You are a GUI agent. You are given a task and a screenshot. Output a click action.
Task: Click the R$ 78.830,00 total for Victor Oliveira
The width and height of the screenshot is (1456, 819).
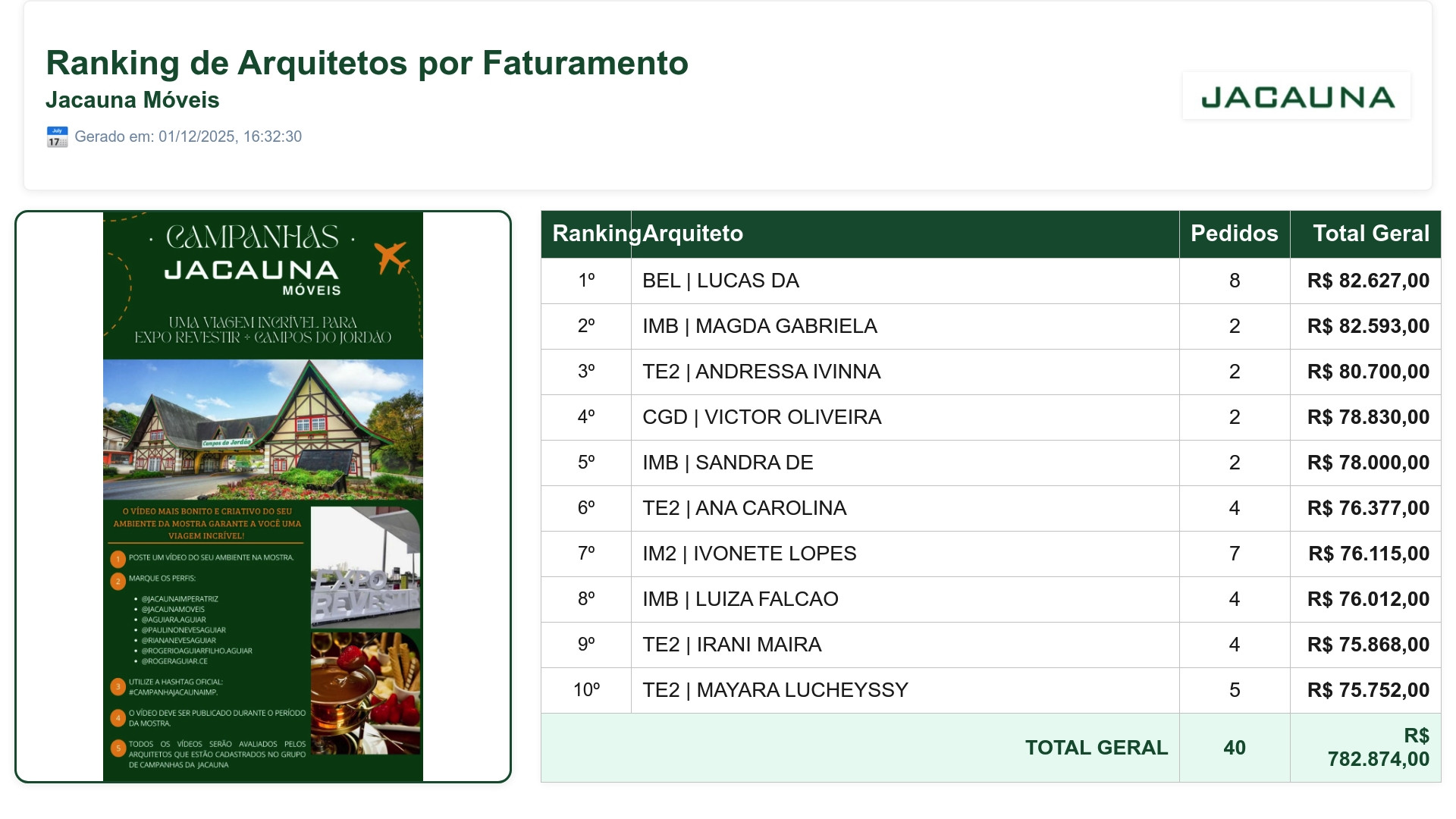1368,417
